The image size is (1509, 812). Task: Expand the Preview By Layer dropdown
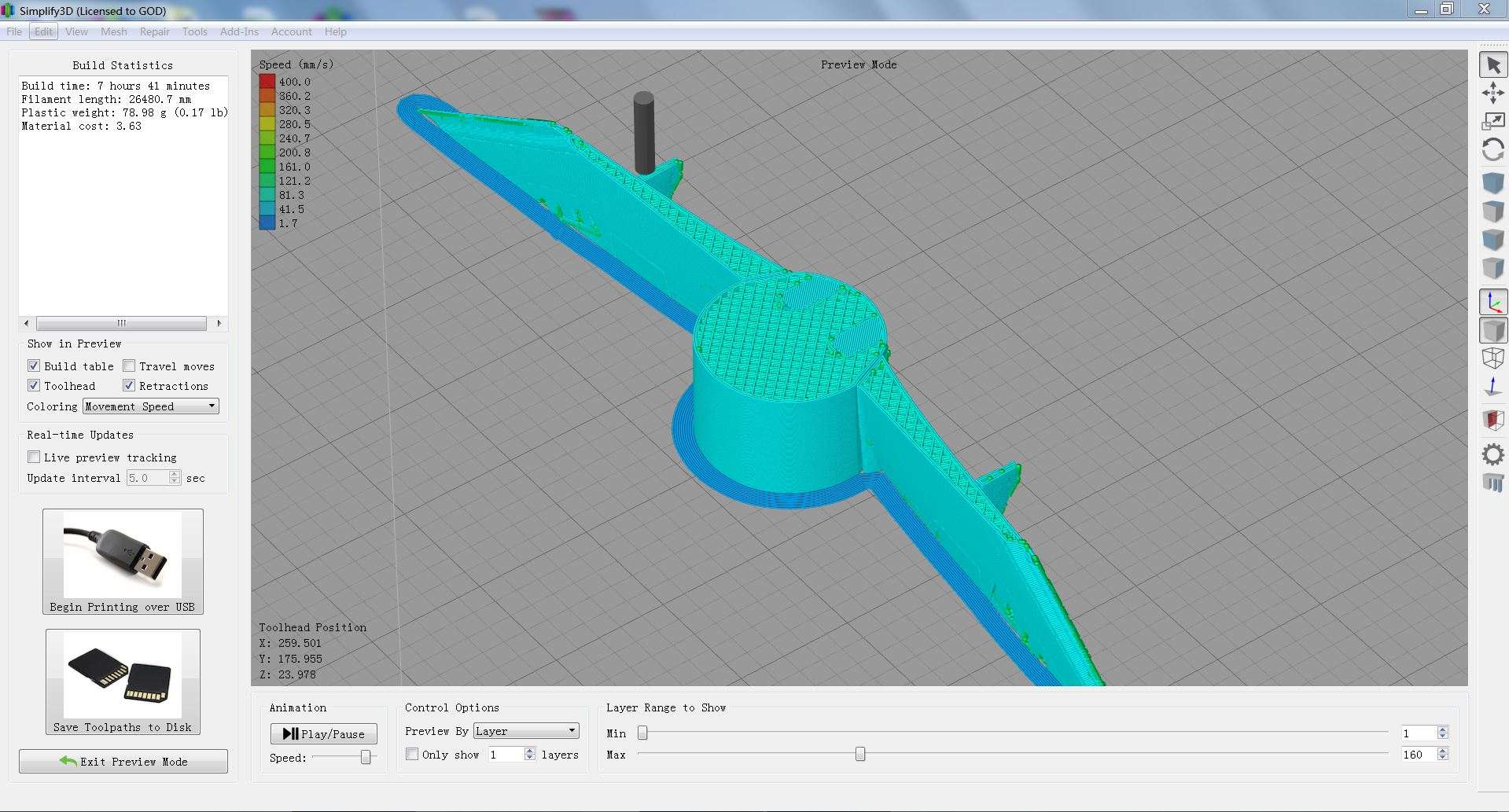tap(525, 731)
